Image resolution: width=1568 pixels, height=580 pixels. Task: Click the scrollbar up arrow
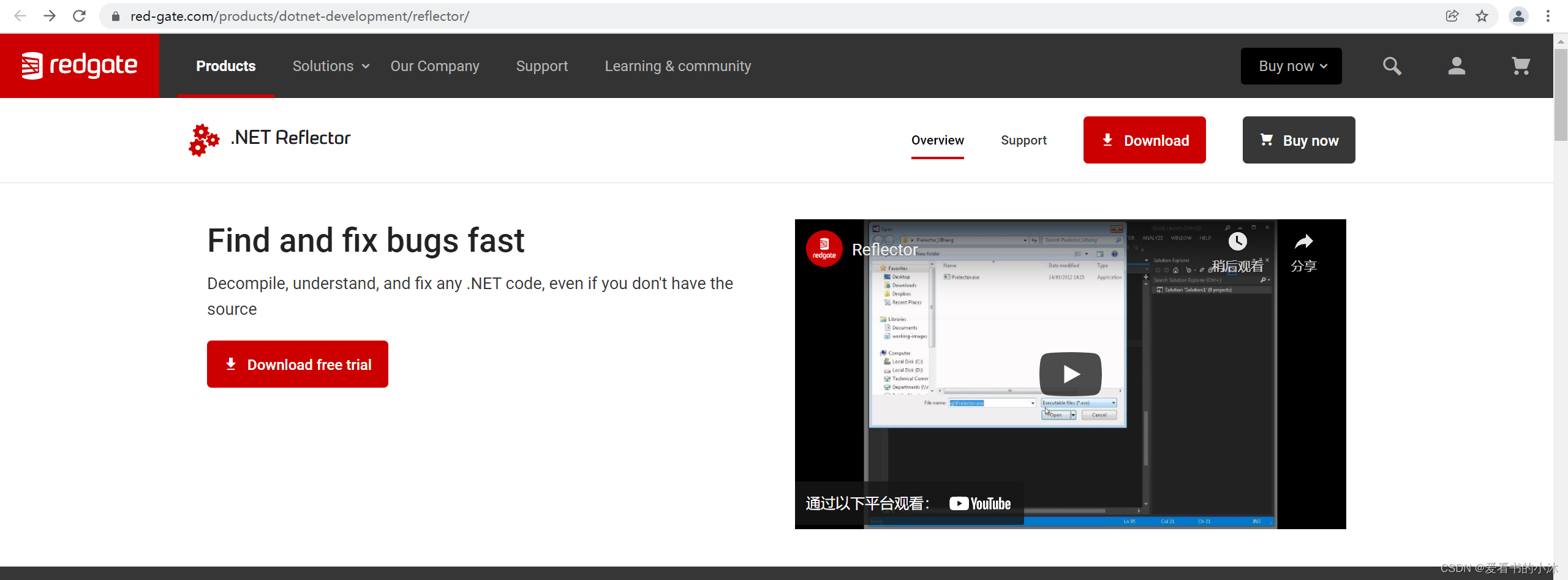[x=1561, y=42]
